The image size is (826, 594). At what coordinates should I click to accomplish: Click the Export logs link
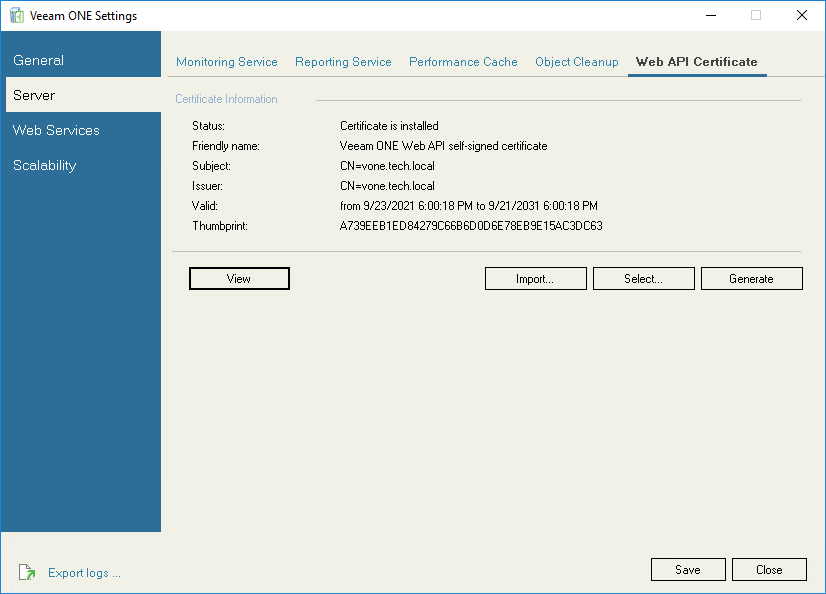pyautogui.click(x=84, y=572)
